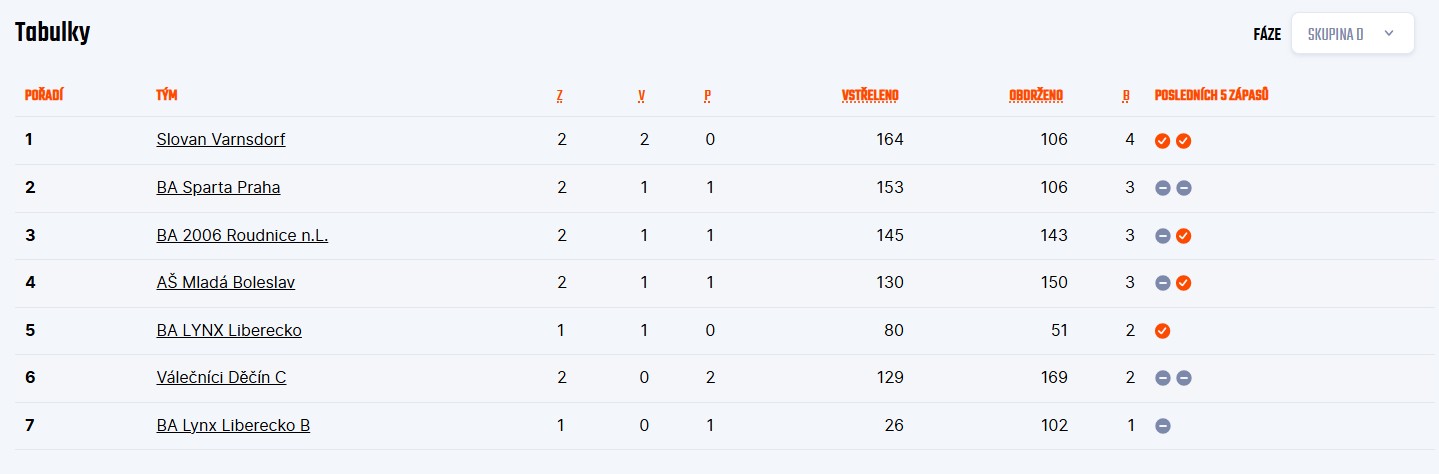Click the dropdown chevron arrow next to Skupina D
Viewport: 1439px width, 474px height.
point(1388,34)
